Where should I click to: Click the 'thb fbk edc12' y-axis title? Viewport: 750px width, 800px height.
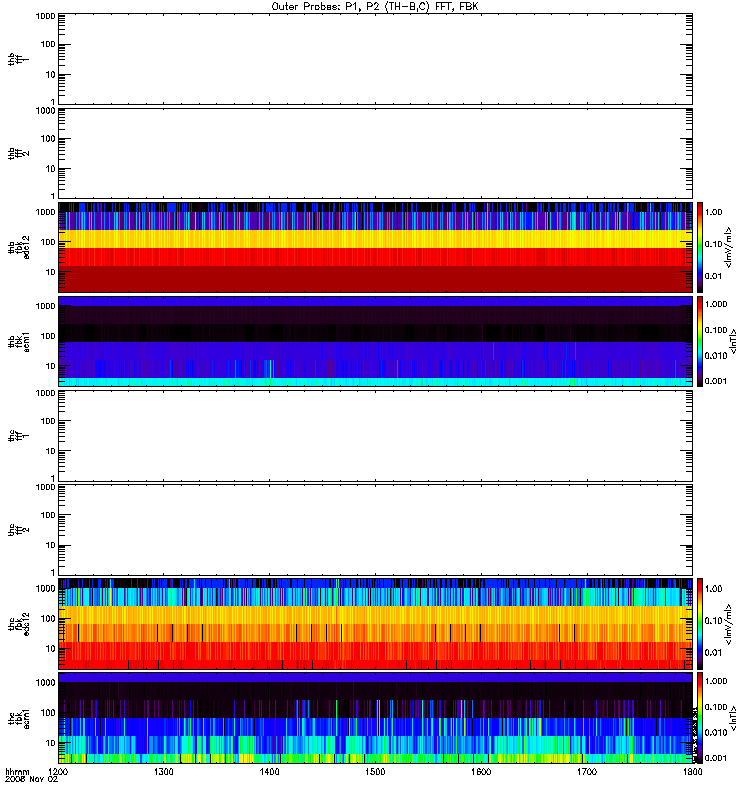[x=19, y=247]
